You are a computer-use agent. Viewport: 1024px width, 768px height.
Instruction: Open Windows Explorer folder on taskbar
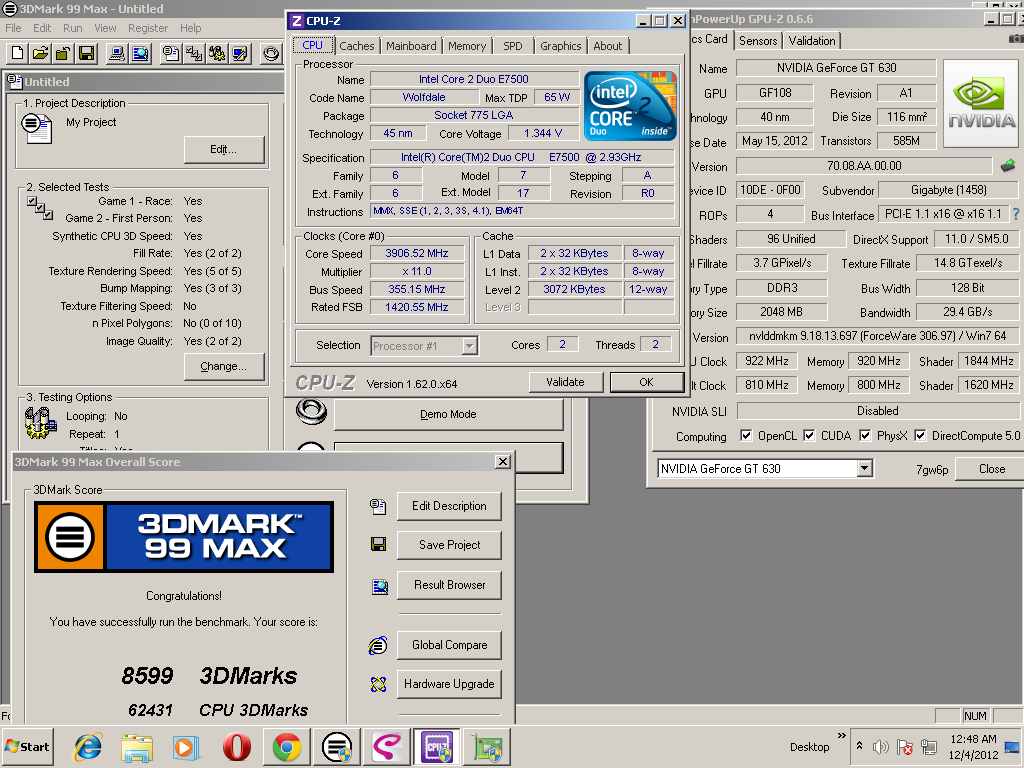(x=137, y=747)
